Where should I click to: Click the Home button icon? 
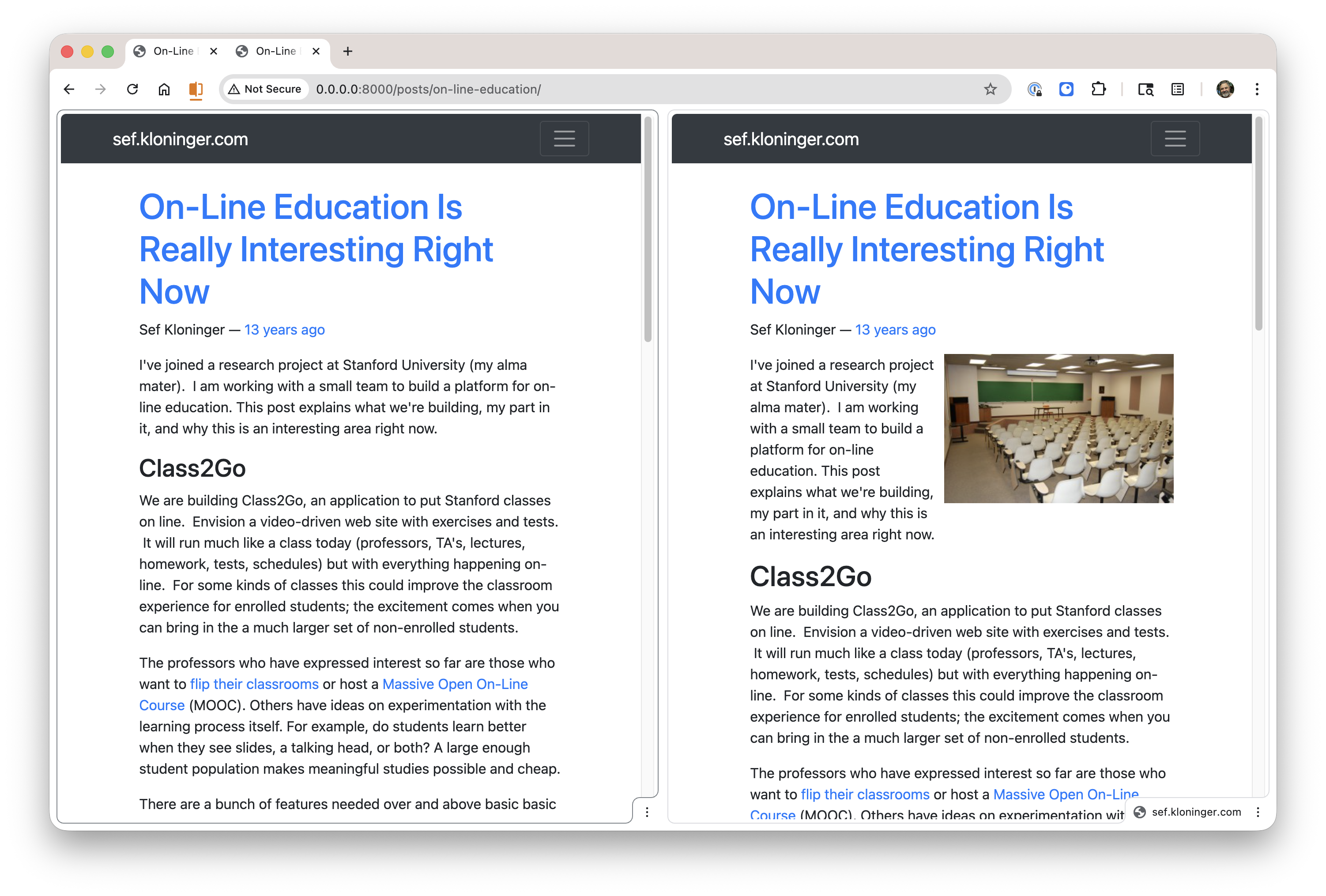[x=164, y=89]
